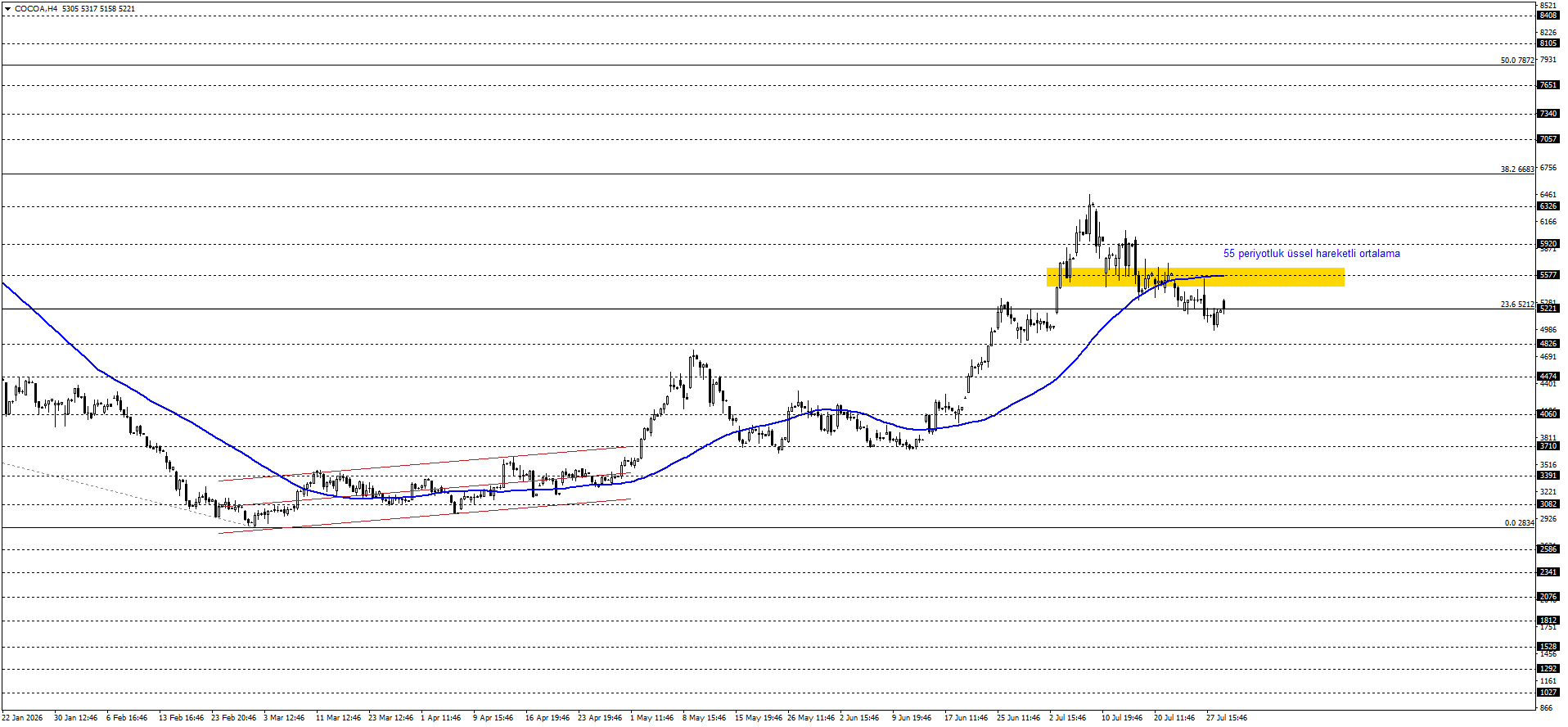Viewport: 1568px width, 727px height.
Task: Click the 8408 price level tag
Action: [x=1548, y=16]
